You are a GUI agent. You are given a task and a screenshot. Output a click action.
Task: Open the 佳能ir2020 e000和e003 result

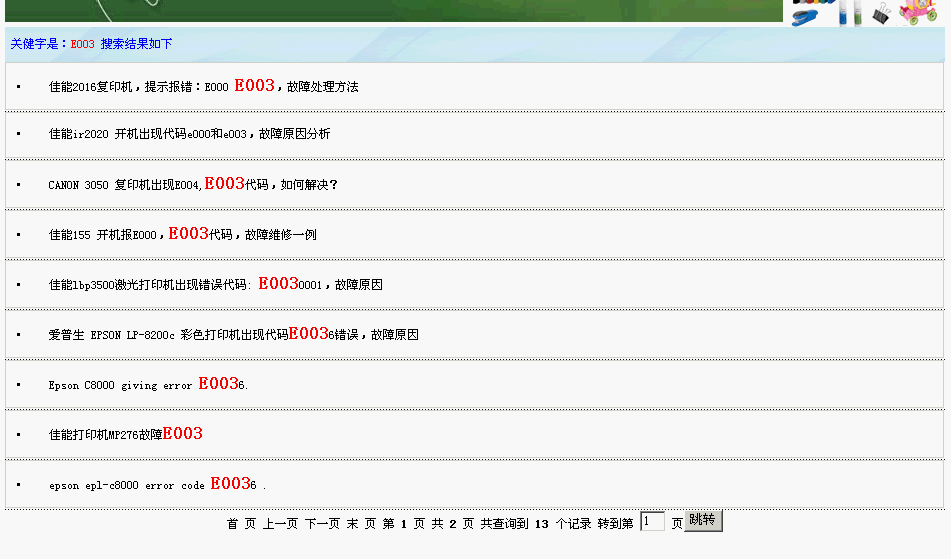point(189,134)
